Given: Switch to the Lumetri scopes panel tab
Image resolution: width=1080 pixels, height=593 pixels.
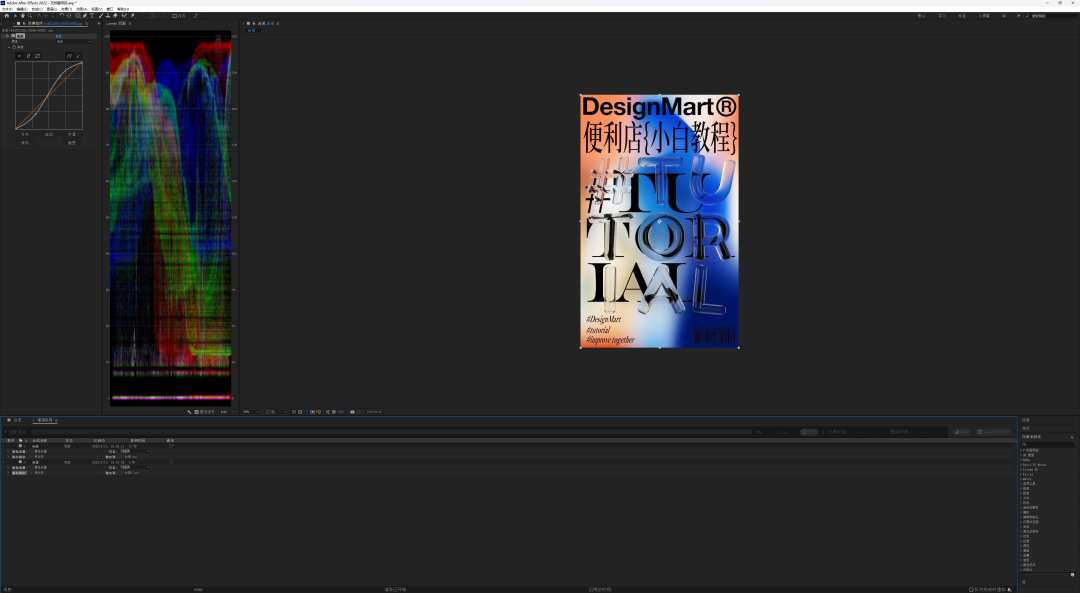Looking at the screenshot, I should tap(116, 23).
